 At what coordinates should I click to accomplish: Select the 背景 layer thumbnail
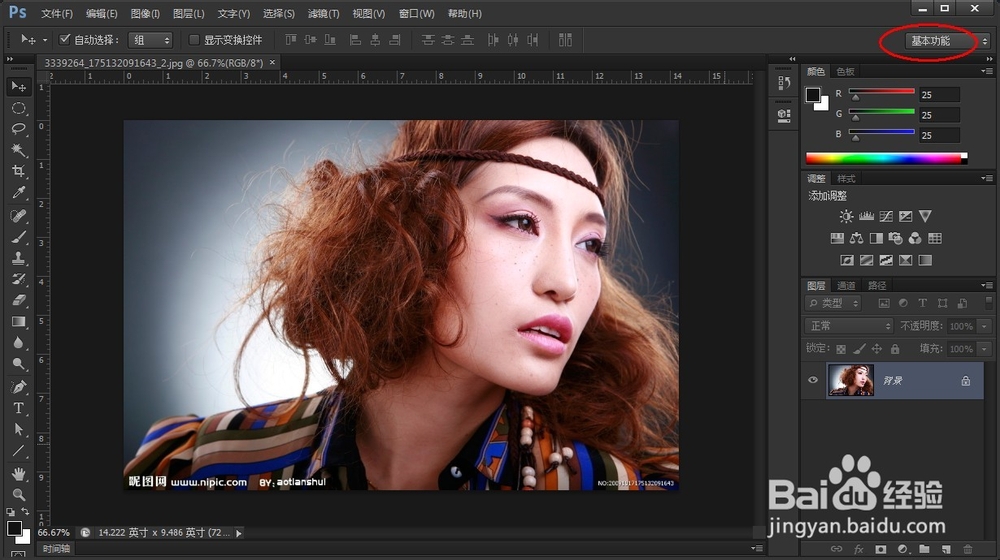(x=850, y=380)
